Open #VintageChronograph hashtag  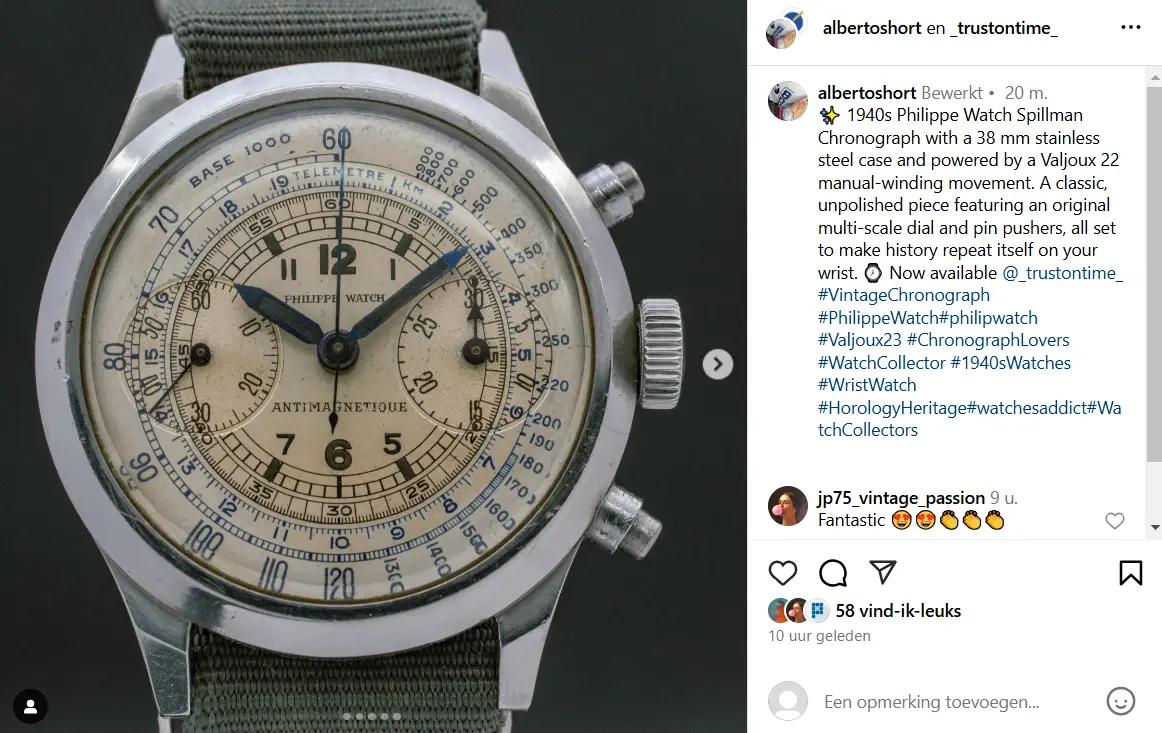coord(903,295)
